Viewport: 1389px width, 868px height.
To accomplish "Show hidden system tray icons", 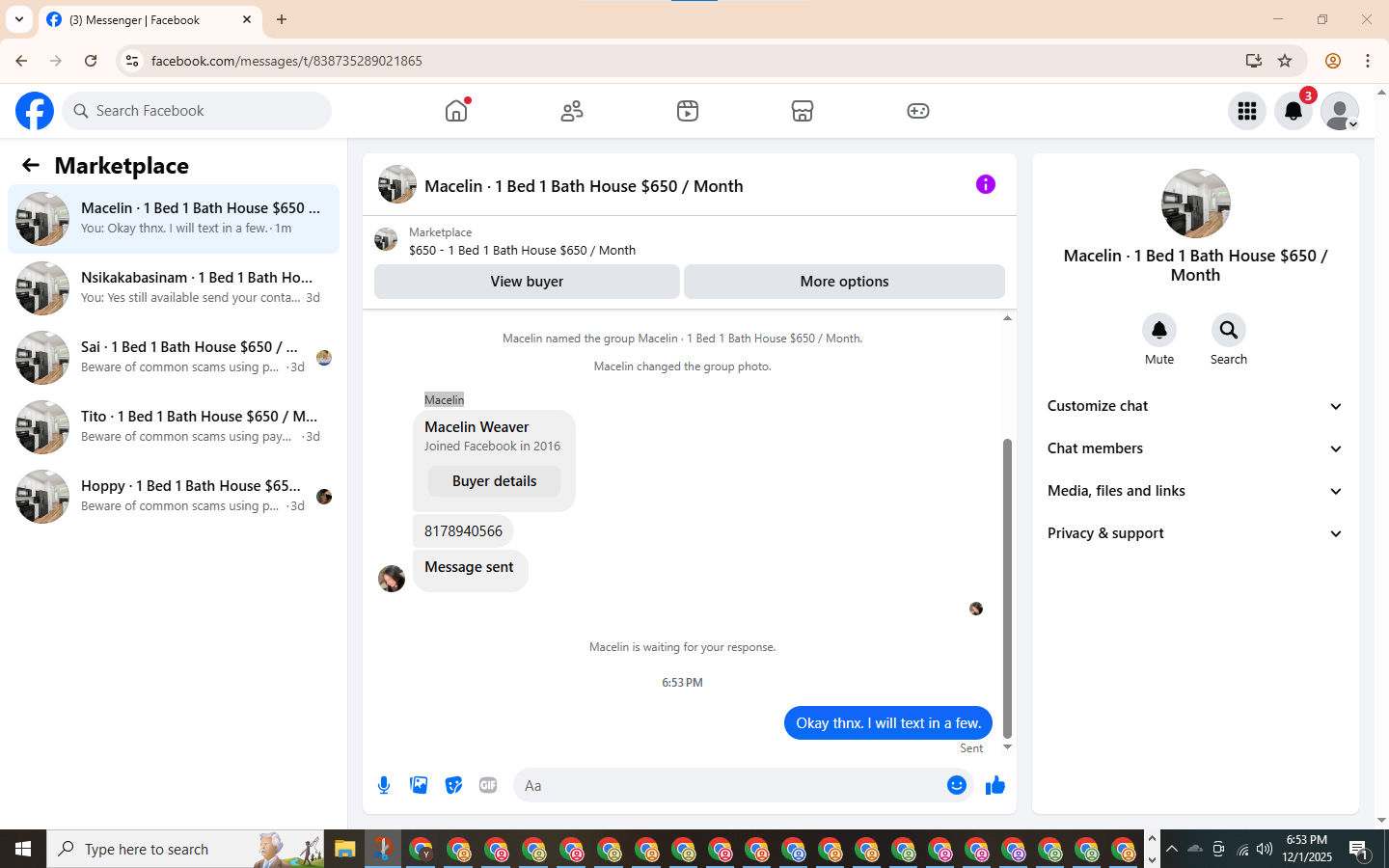I will tap(1172, 849).
